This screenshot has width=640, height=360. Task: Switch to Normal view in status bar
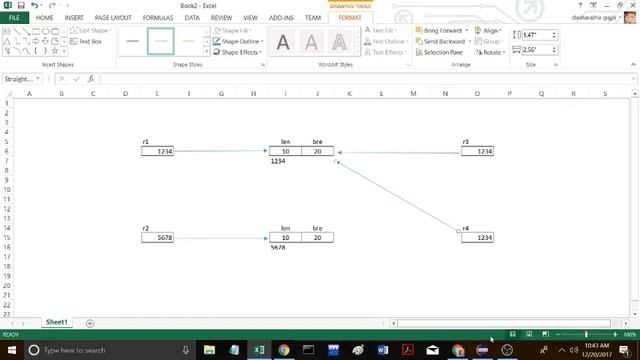pos(513,334)
